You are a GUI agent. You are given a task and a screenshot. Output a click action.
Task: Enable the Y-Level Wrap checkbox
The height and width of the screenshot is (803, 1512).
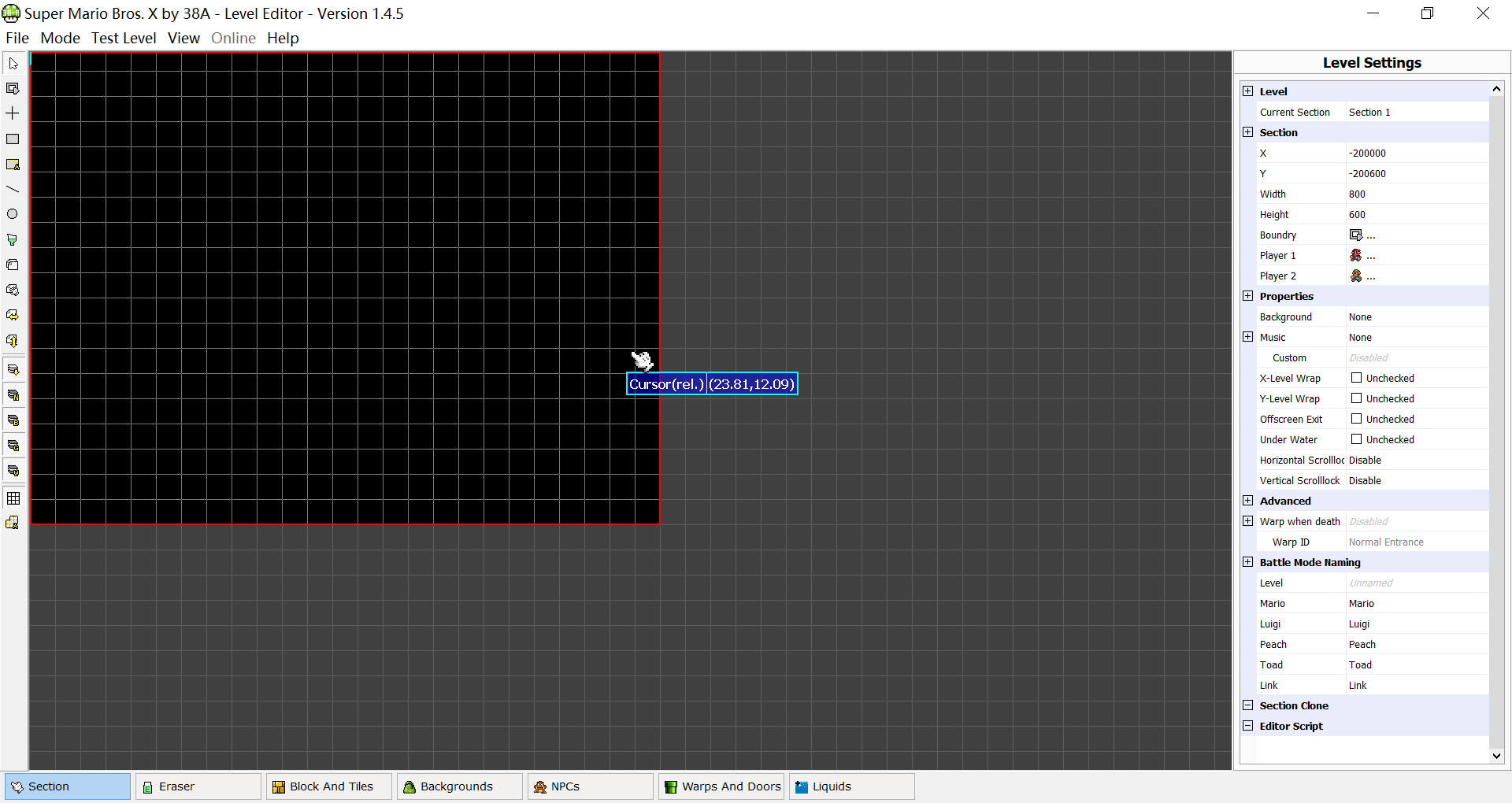click(1357, 398)
